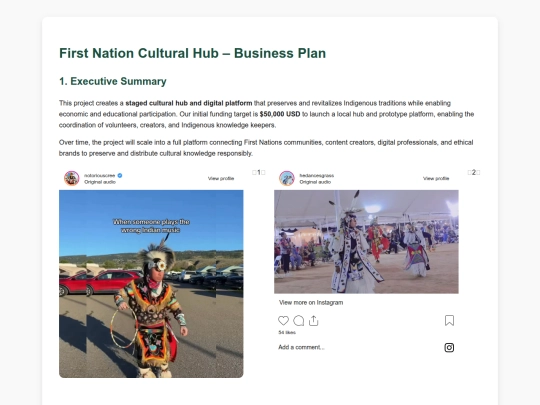The width and height of the screenshot is (540, 405).
Task: Click Original audio under notoriouscree
Action: point(100,182)
